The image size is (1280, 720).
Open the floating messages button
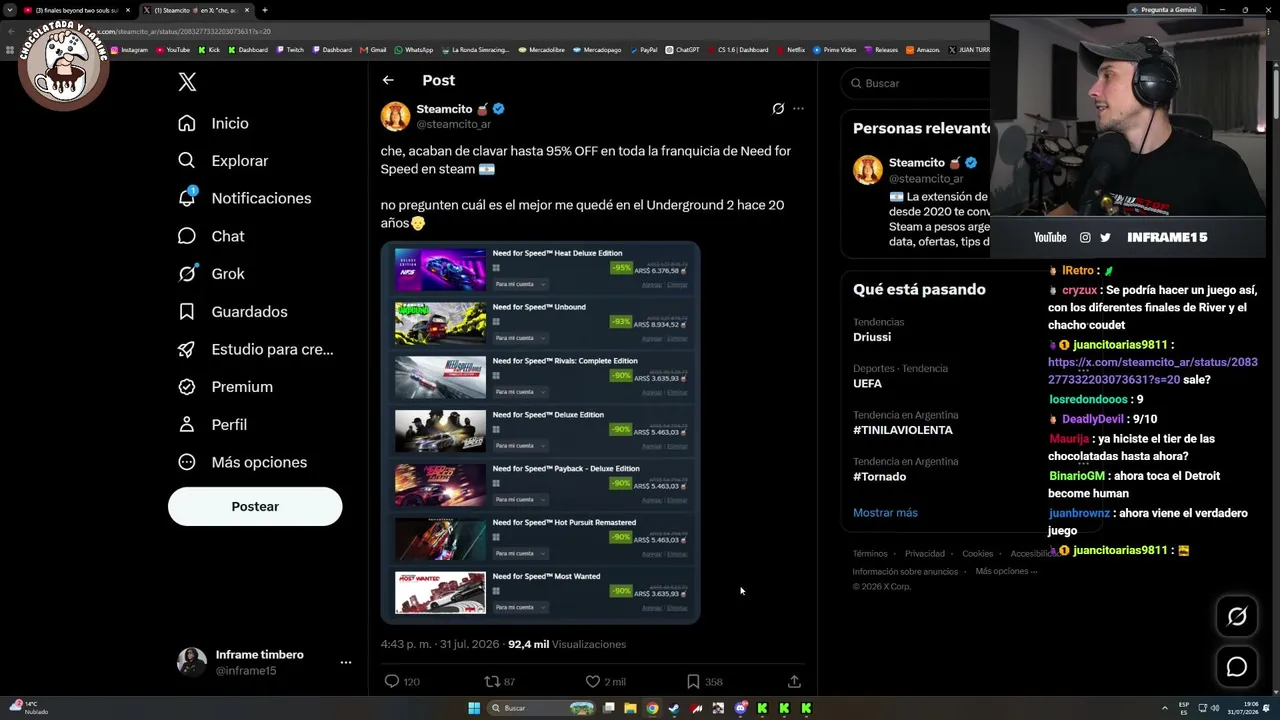pyautogui.click(x=1237, y=667)
